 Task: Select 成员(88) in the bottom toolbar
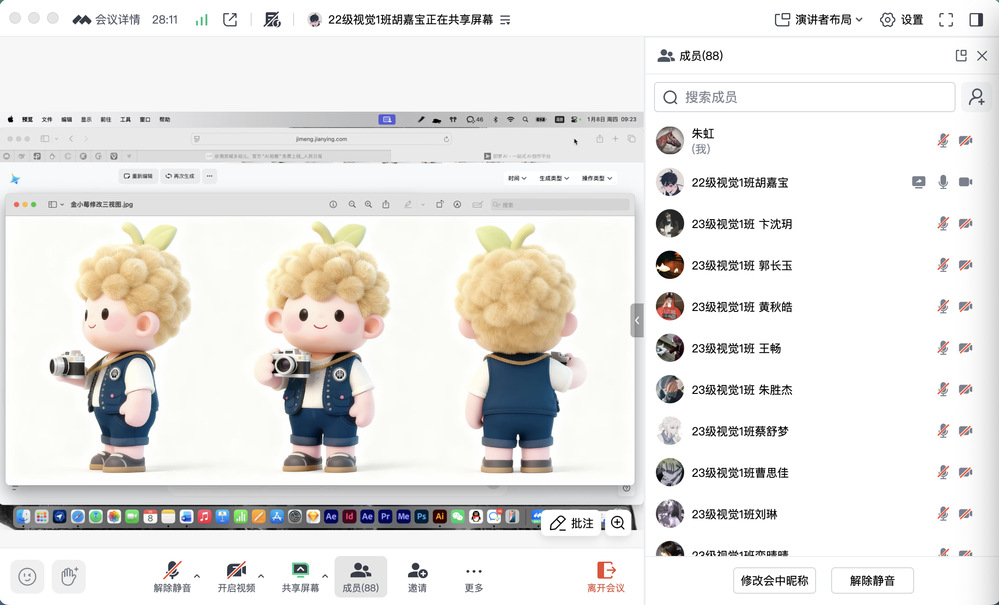coord(360,576)
